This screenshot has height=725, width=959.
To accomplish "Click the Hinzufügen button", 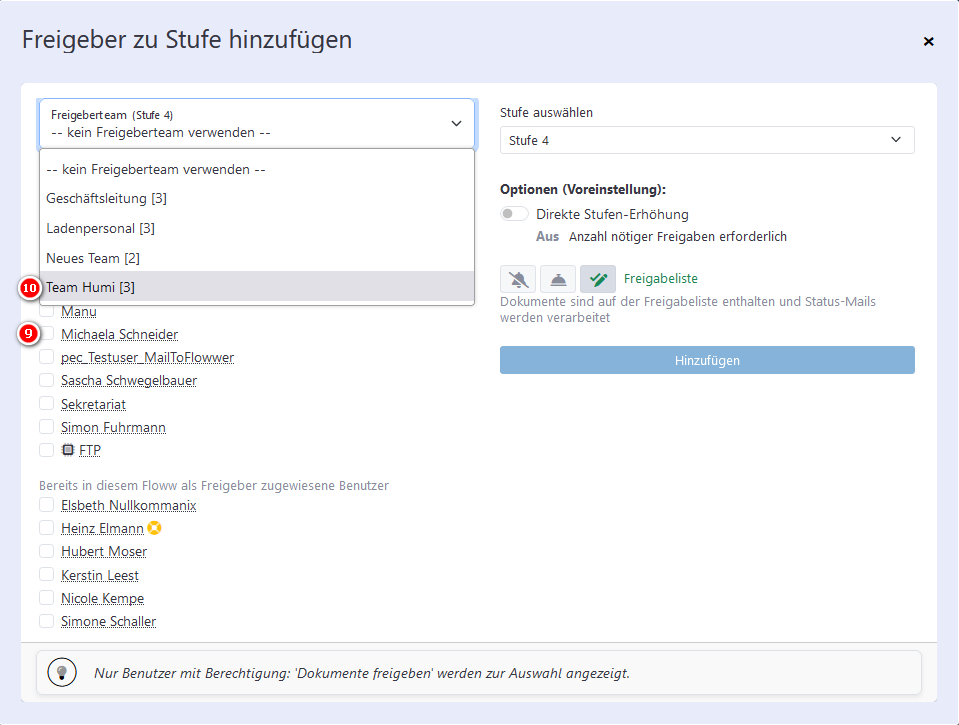I will tap(707, 360).
